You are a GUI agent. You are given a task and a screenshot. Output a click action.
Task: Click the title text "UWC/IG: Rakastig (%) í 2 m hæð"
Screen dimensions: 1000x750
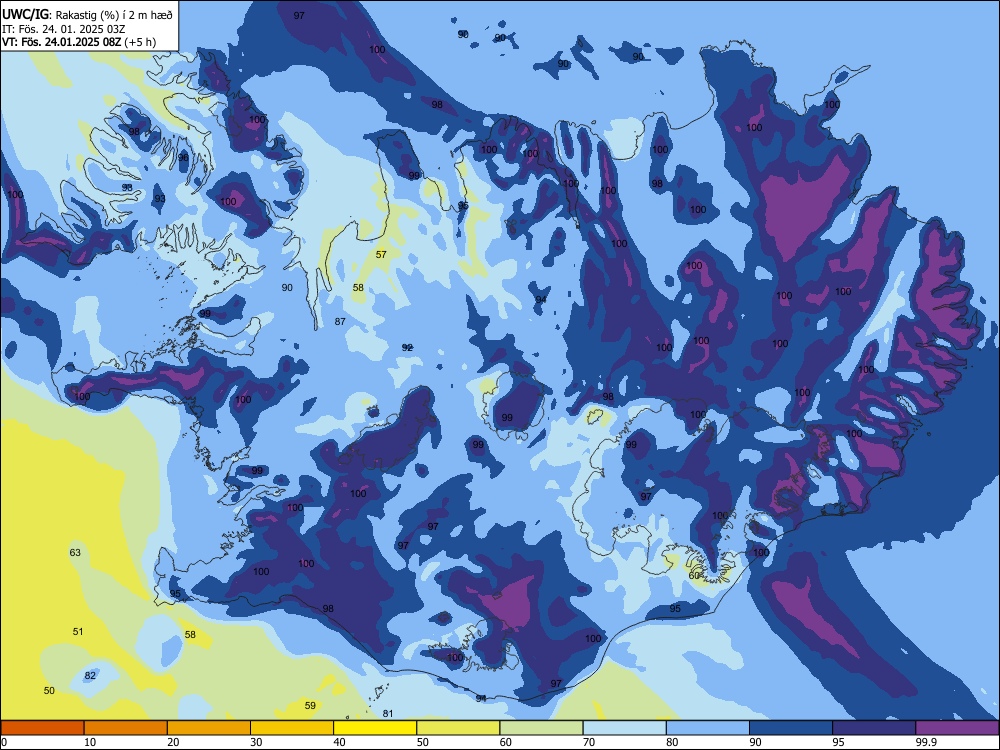point(87,14)
